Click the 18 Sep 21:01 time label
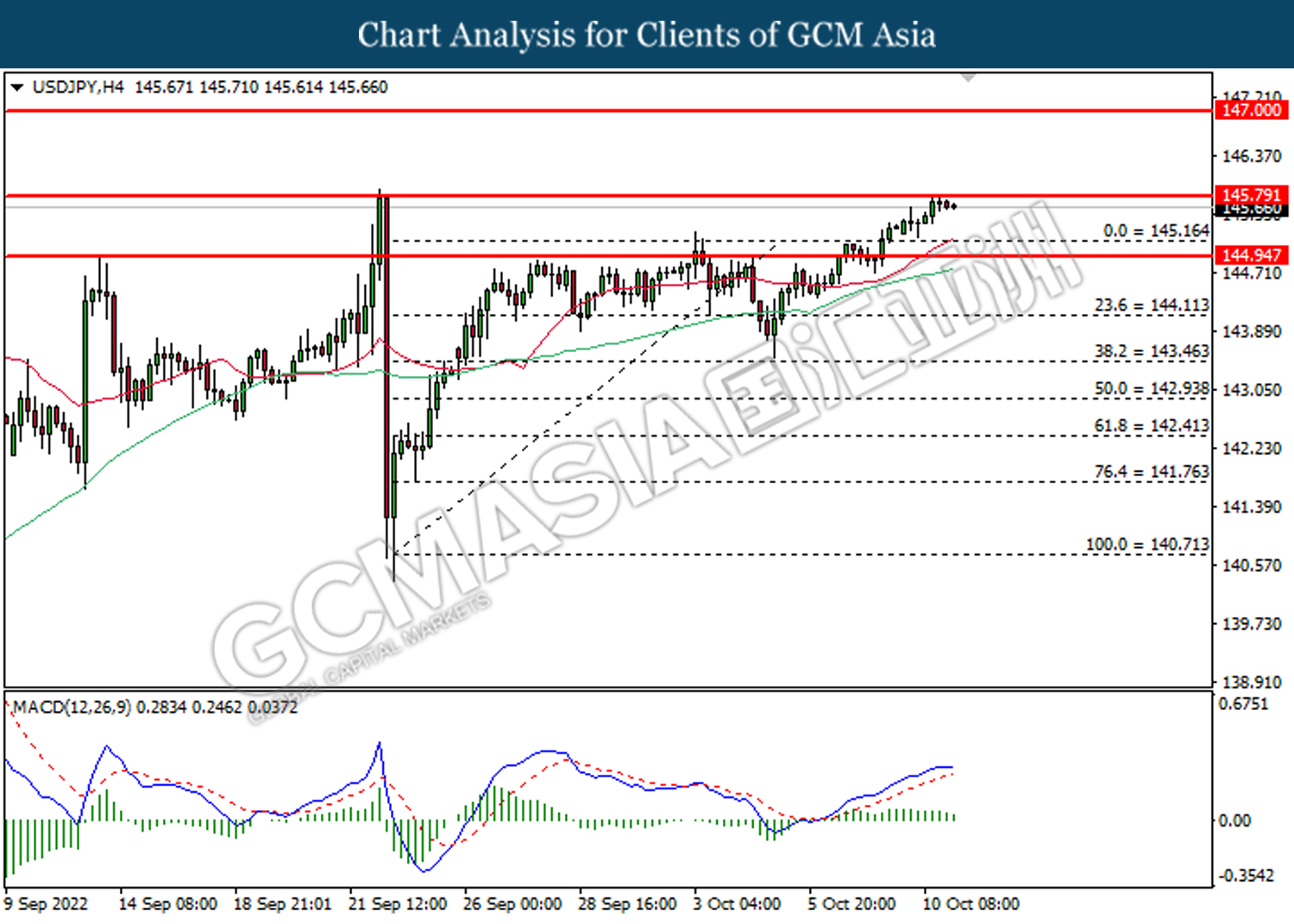This screenshot has width=1294, height=924. point(283,904)
